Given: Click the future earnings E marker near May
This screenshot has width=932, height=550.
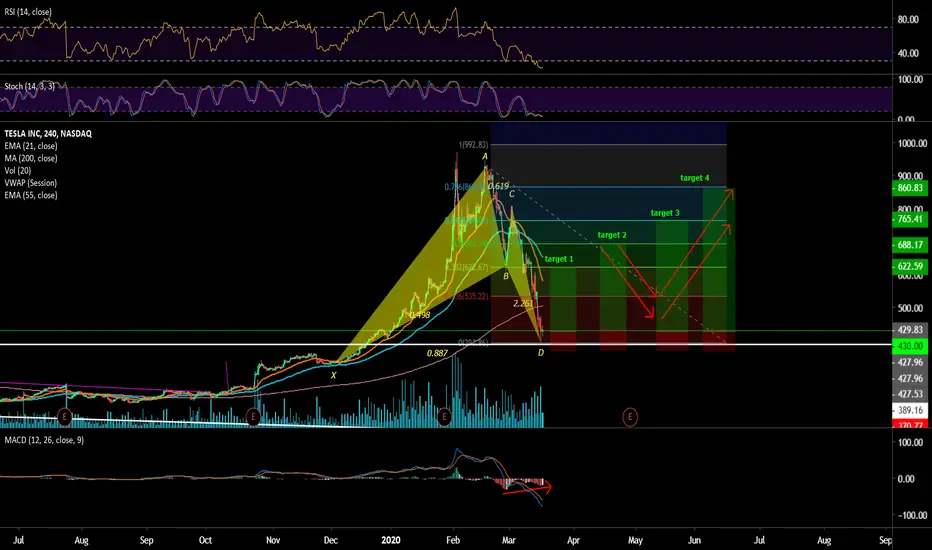Looking at the screenshot, I should [629, 417].
